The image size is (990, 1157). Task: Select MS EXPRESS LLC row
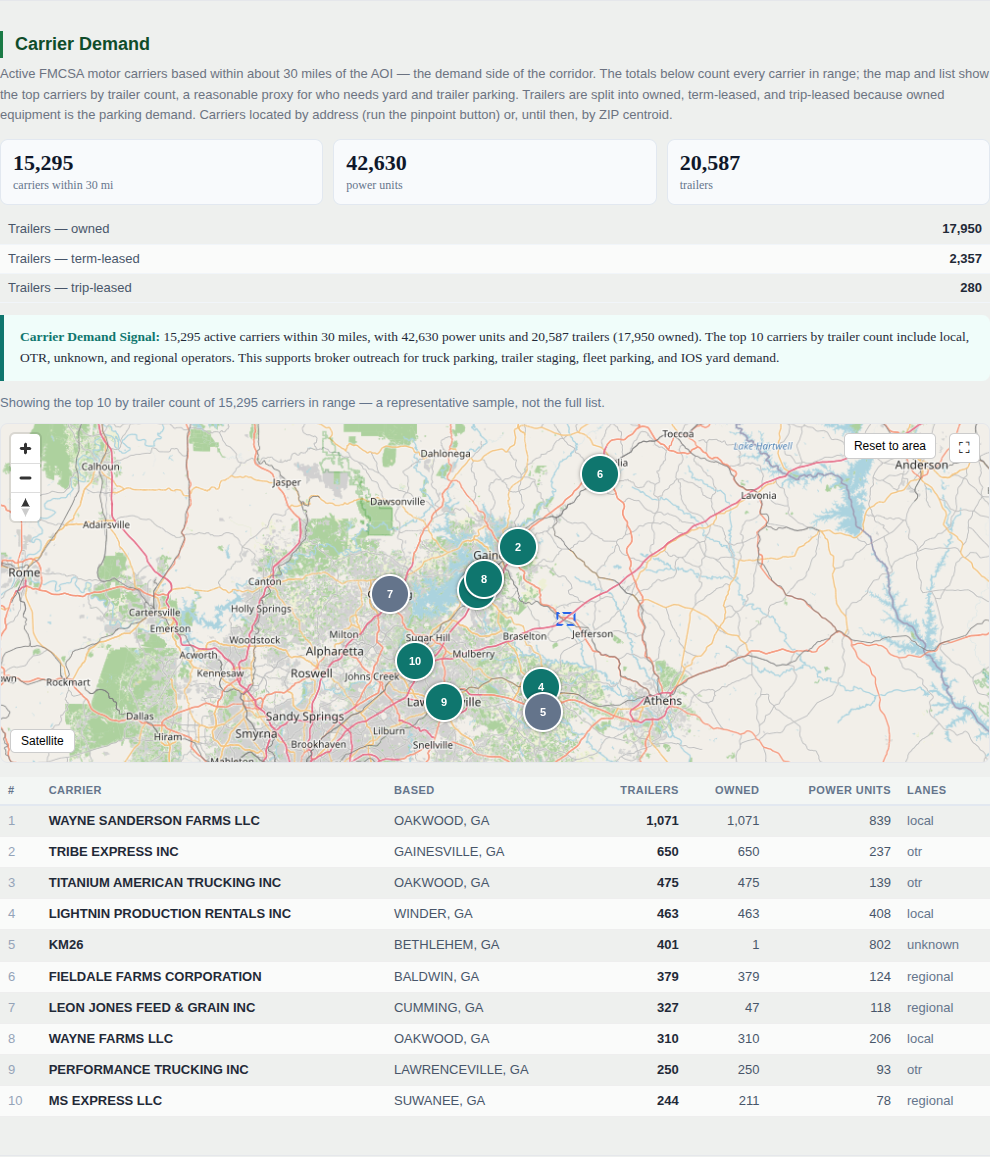click(x=495, y=1100)
